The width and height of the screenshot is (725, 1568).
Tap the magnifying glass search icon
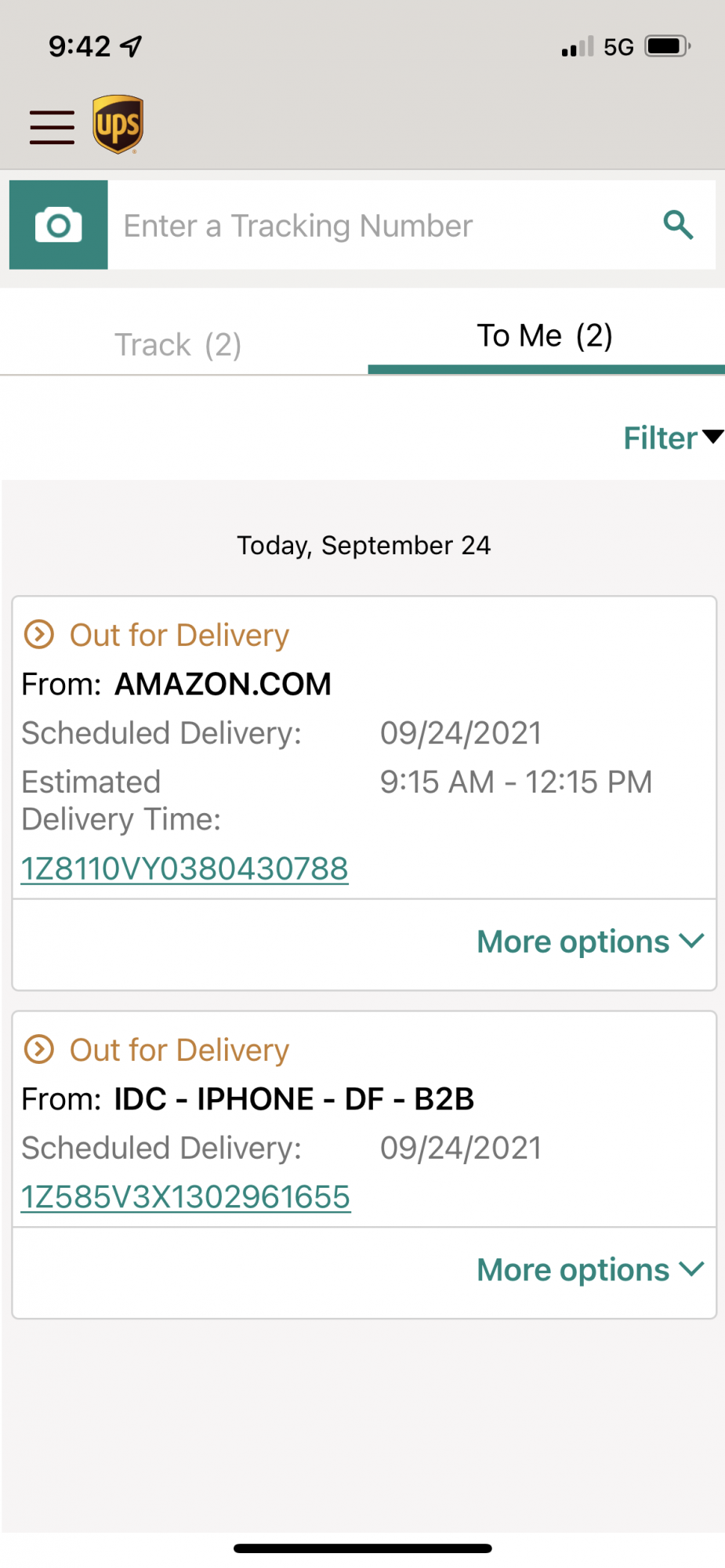point(678,225)
